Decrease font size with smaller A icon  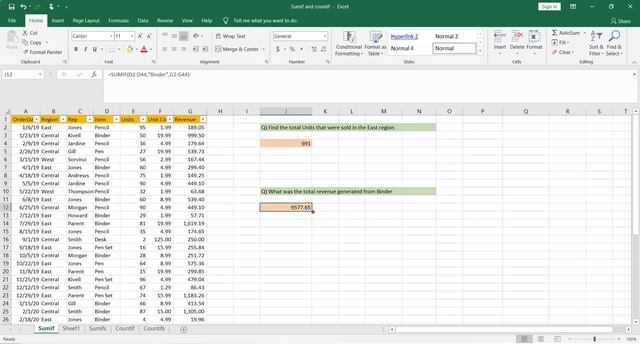point(149,36)
